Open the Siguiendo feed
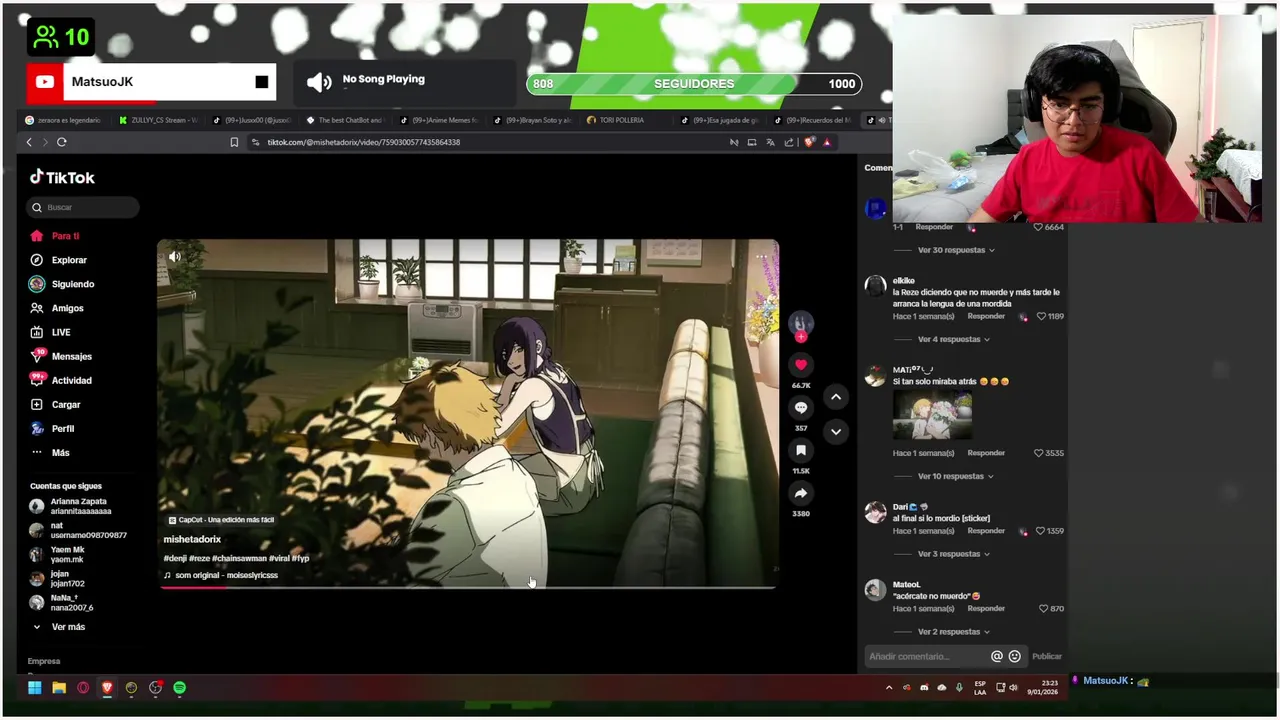Screen dimensions: 1280x720 [x=61, y=284]
